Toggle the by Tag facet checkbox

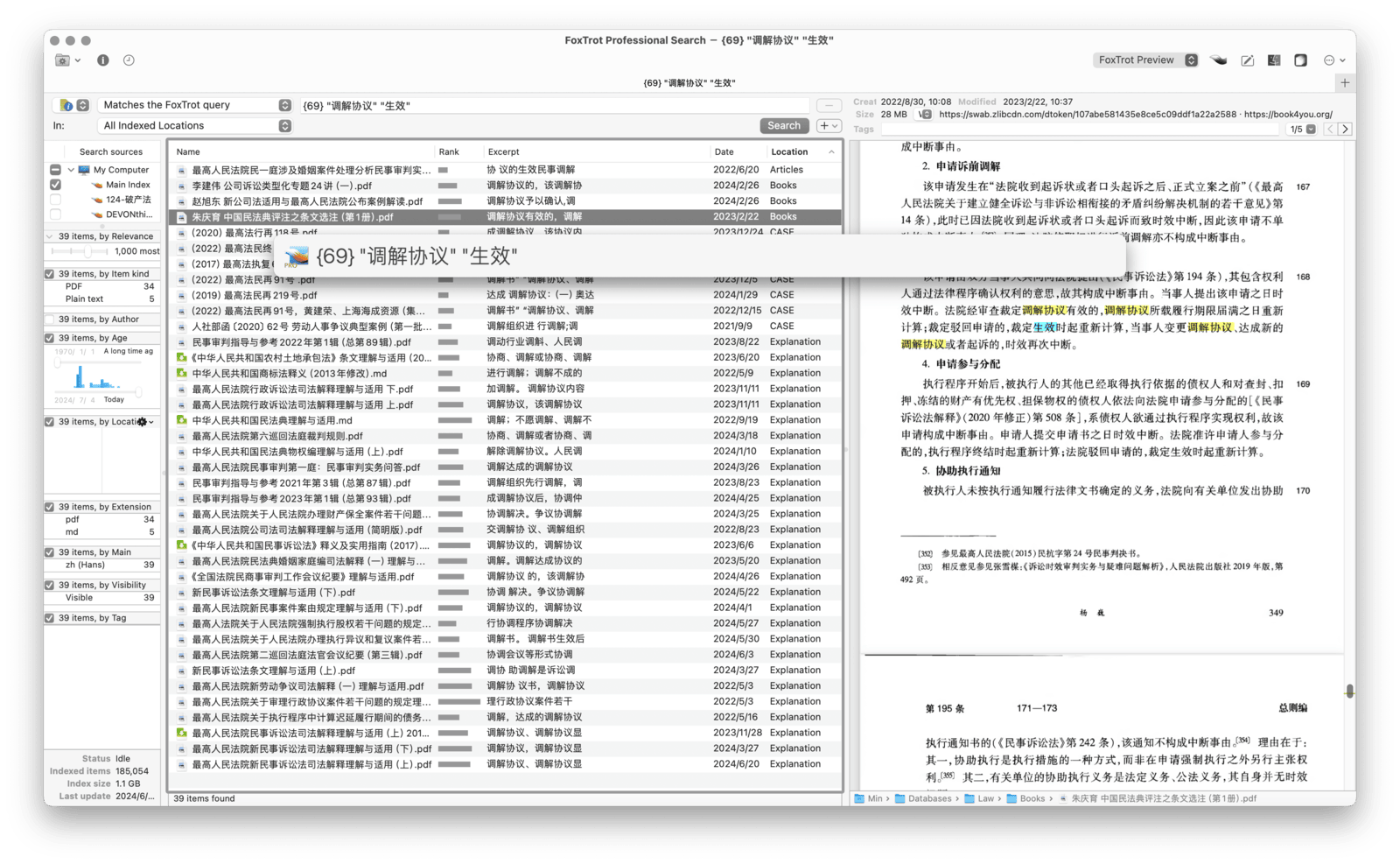(x=50, y=618)
